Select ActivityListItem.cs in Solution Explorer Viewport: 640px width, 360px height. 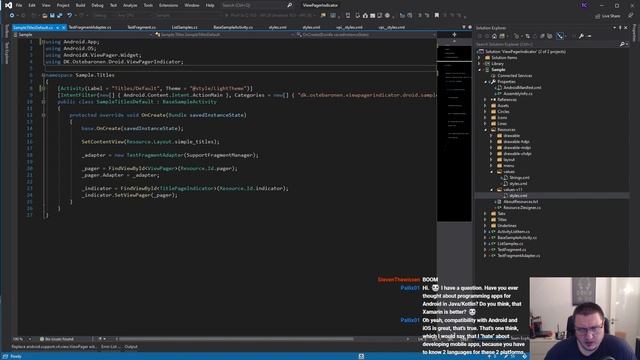coord(513,232)
